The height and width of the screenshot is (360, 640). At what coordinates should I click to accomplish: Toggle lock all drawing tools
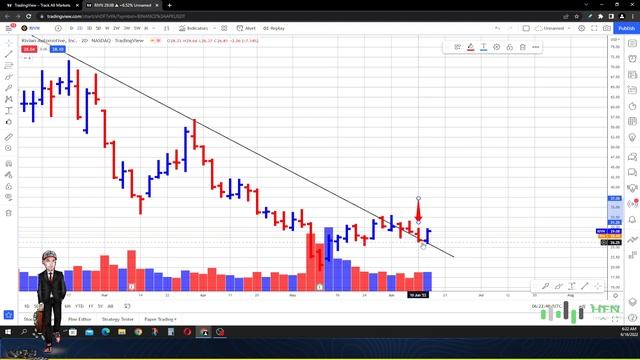(9, 187)
